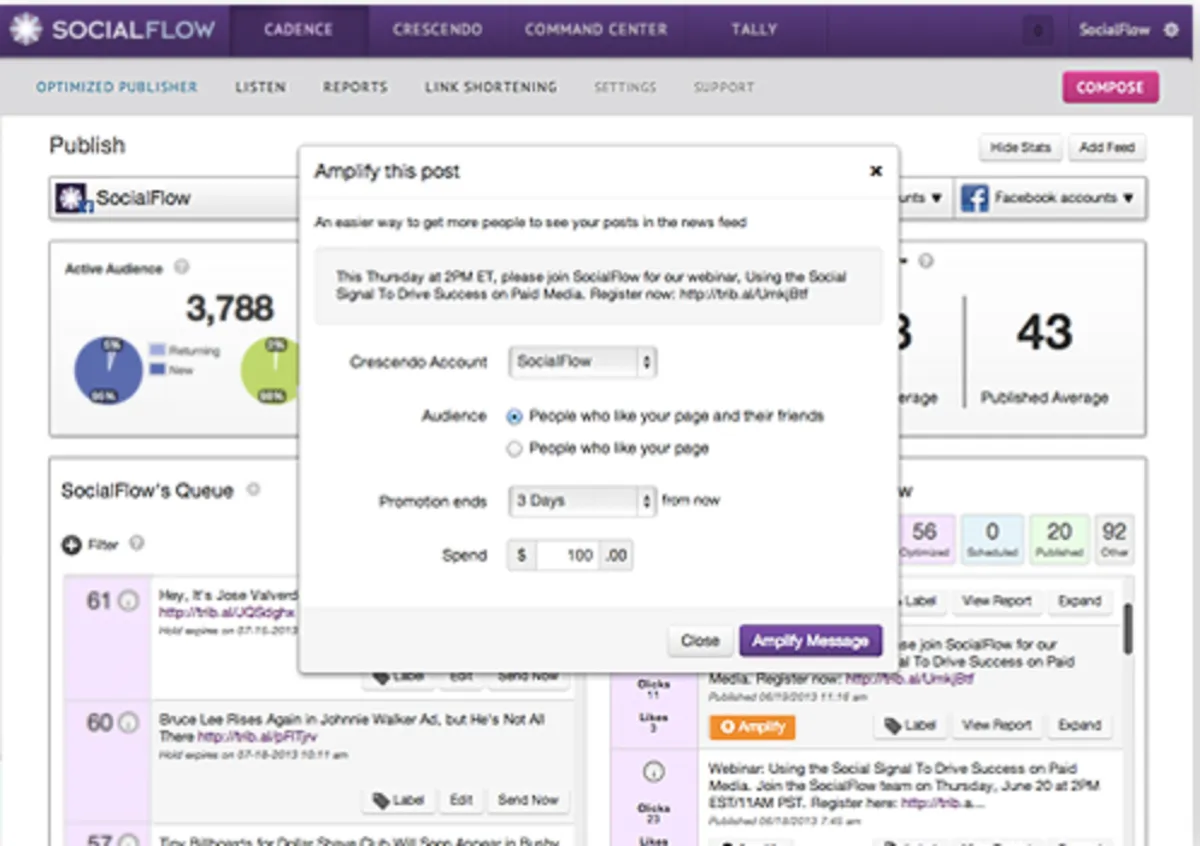
Task: Click the SocialFlow logo in the header
Action: pyautogui.click(x=113, y=29)
